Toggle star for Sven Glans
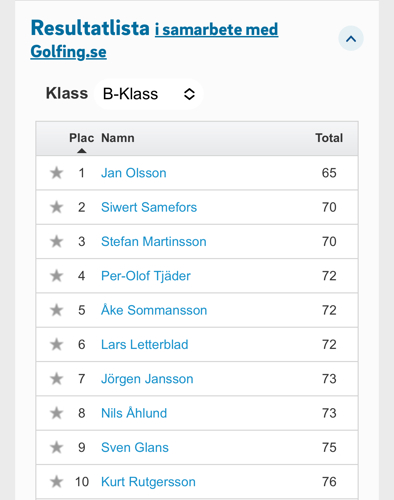 coord(56,448)
